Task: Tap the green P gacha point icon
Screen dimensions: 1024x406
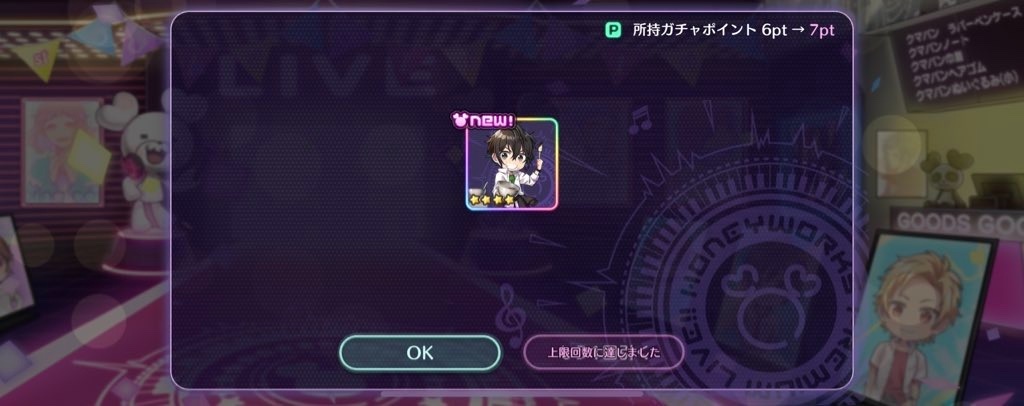Action: click(x=613, y=30)
